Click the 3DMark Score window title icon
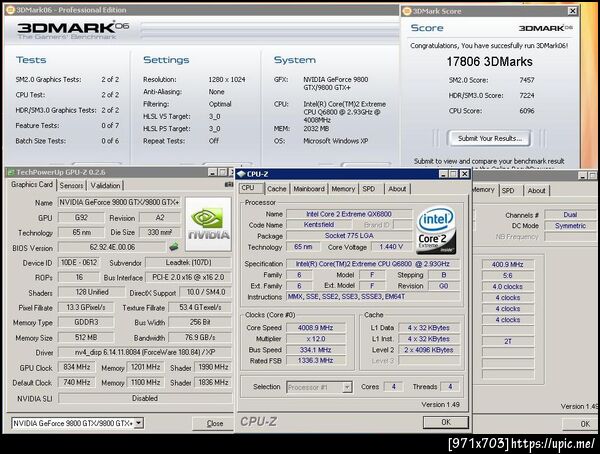 (407, 11)
